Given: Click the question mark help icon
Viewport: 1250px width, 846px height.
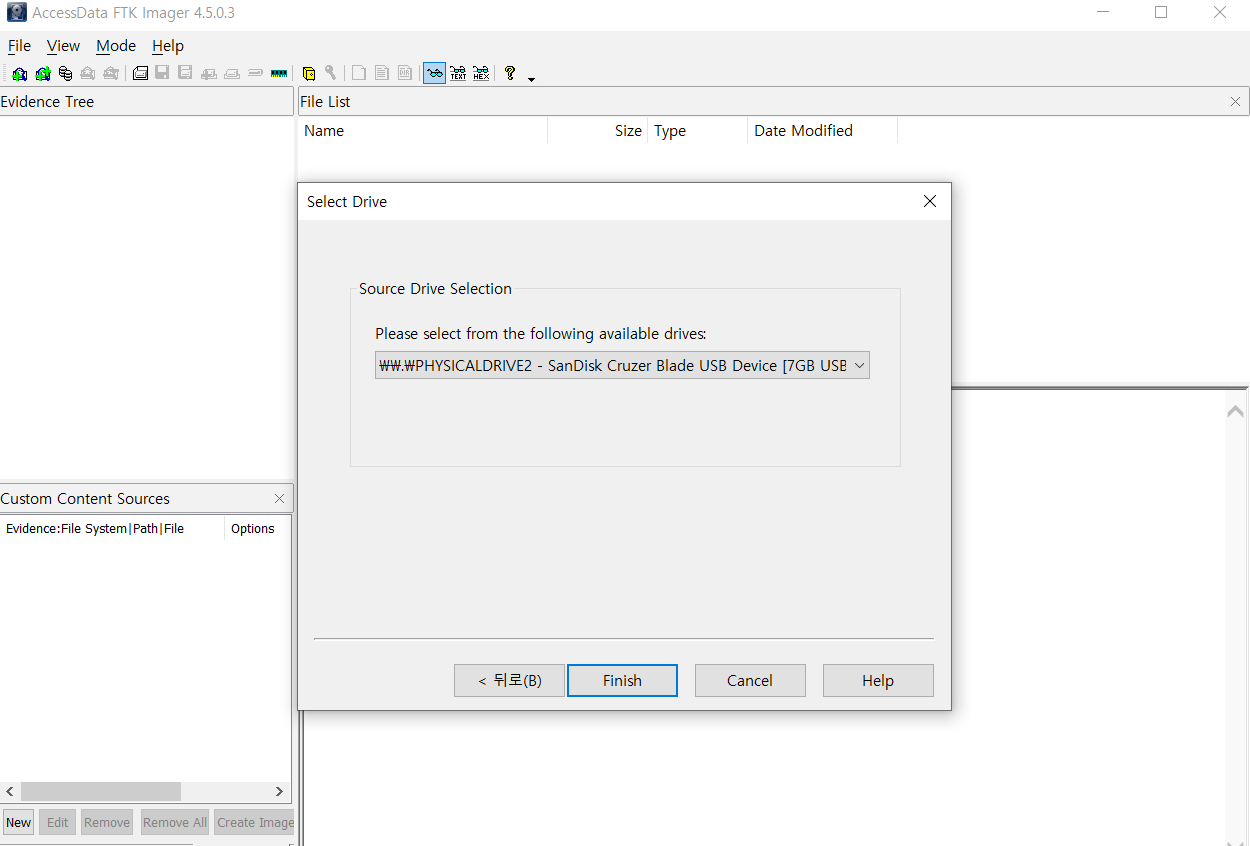Looking at the screenshot, I should point(510,73).
